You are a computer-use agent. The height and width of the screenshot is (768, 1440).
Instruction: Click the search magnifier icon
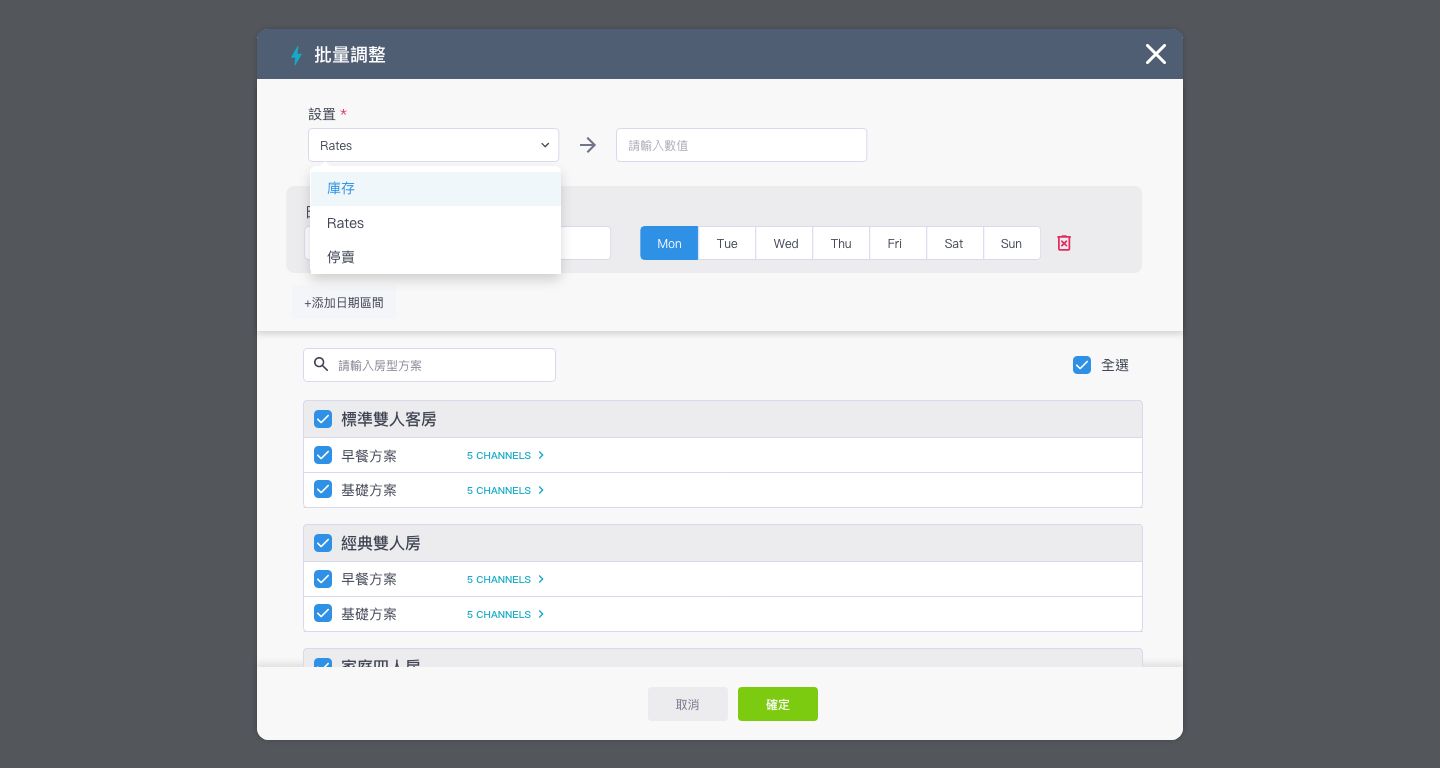[321, 365]
